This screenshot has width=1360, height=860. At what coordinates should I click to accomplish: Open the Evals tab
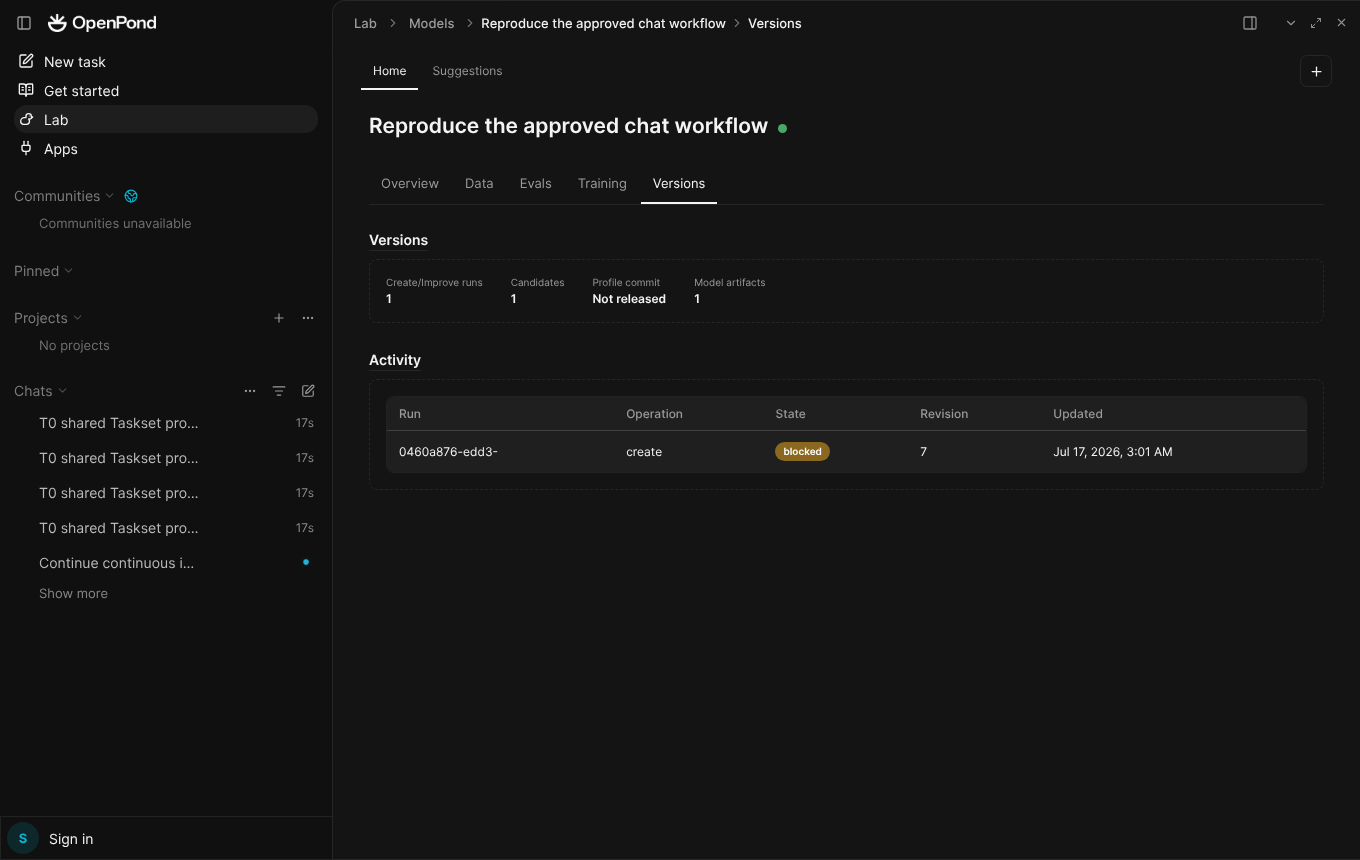tap(536, 184)
